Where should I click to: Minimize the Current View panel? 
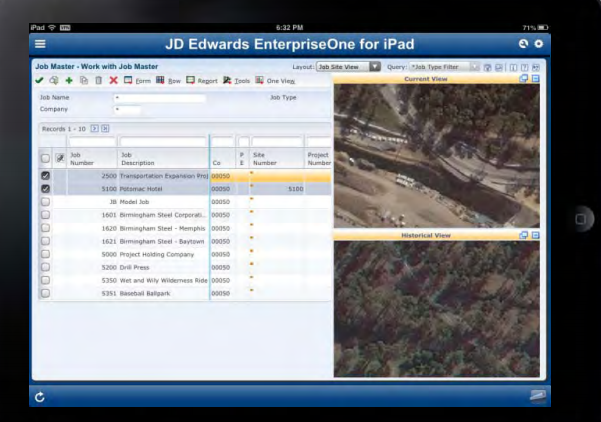pos(536,79)
